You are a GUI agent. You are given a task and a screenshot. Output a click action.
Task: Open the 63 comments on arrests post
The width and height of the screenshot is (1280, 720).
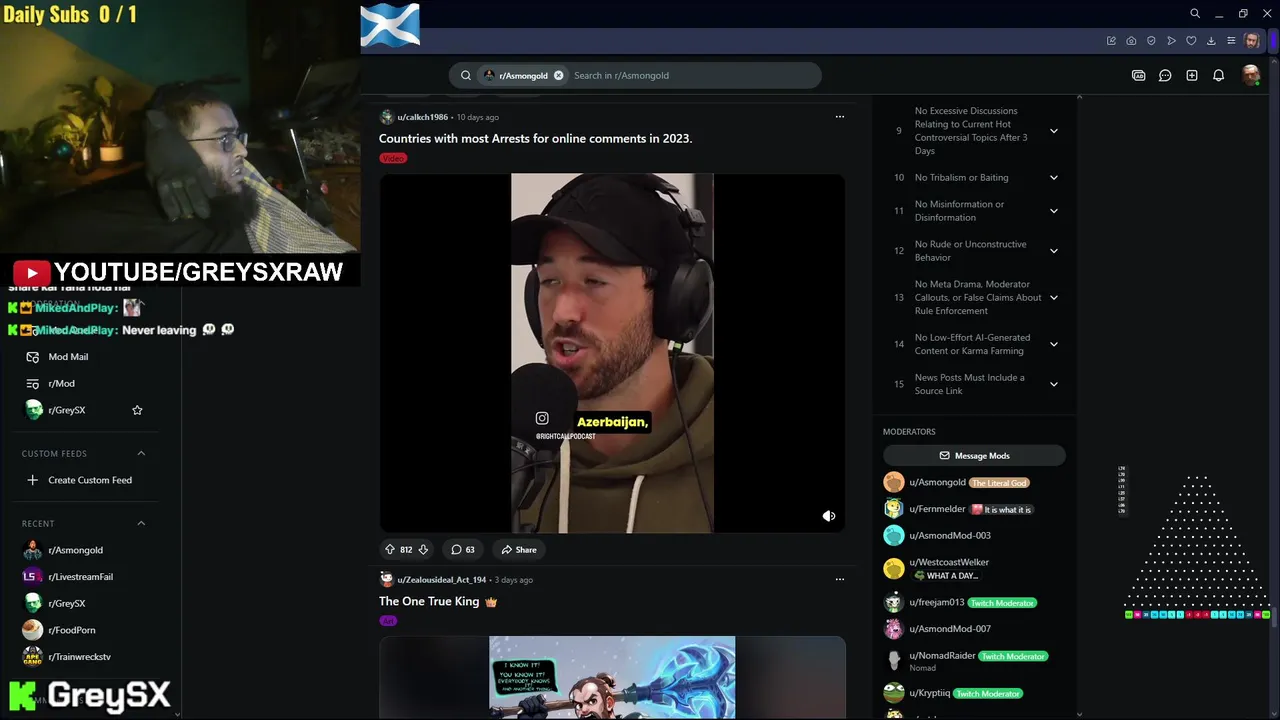tap(463, 549)
